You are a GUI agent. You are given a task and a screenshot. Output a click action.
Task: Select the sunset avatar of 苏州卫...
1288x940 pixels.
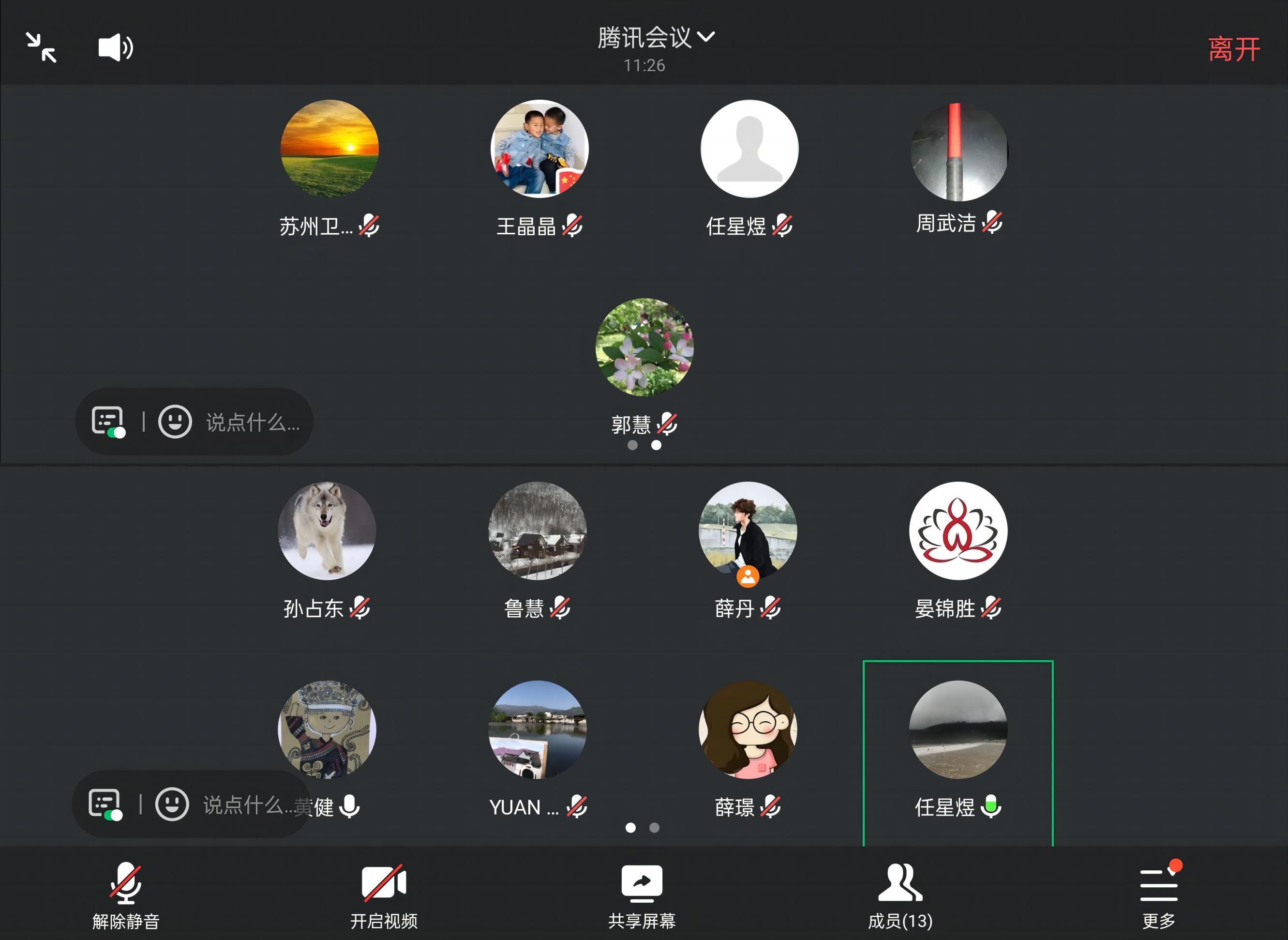[330, 149]
